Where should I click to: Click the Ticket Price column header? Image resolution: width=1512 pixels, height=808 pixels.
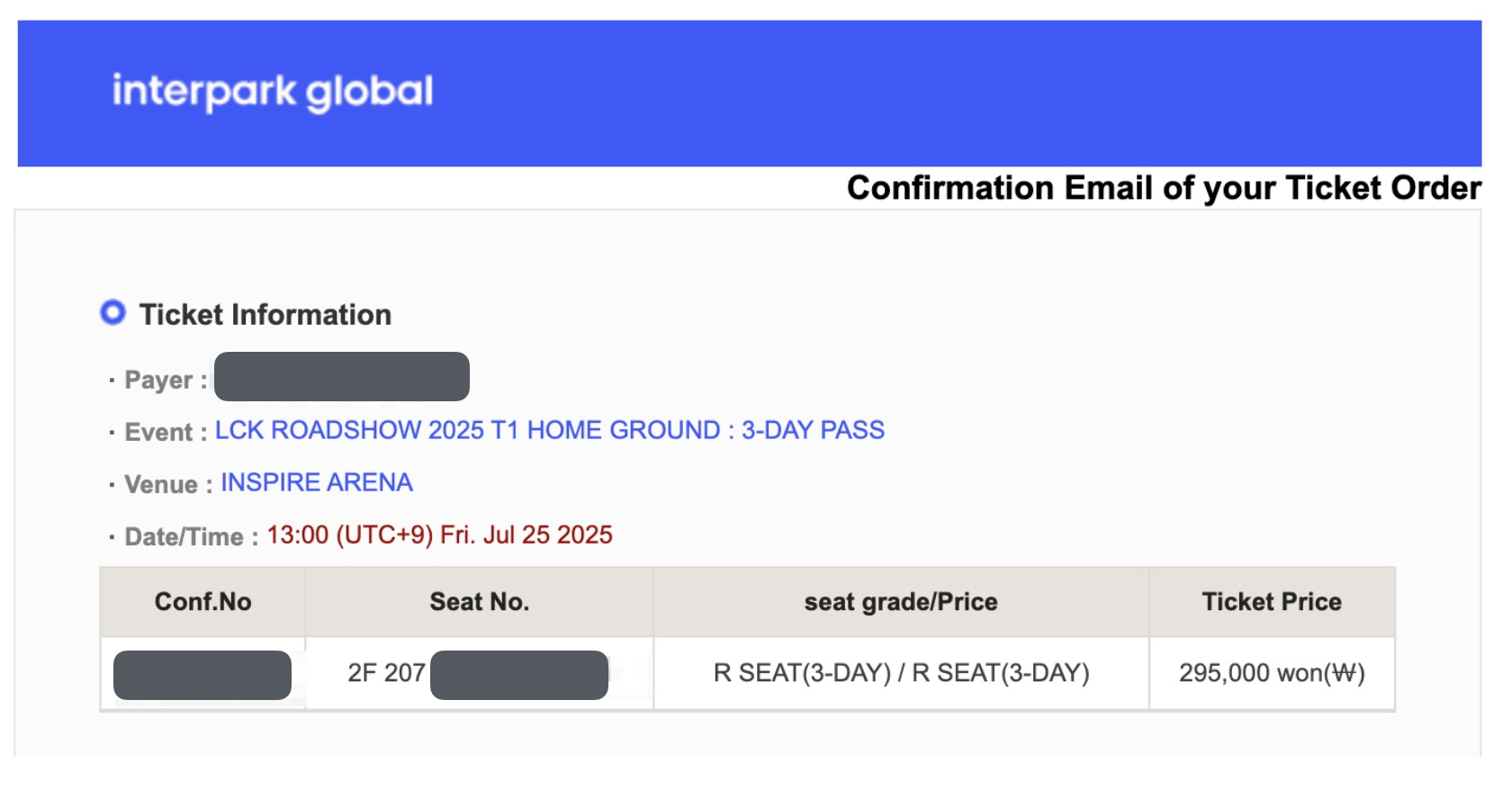pos(1272,602)
